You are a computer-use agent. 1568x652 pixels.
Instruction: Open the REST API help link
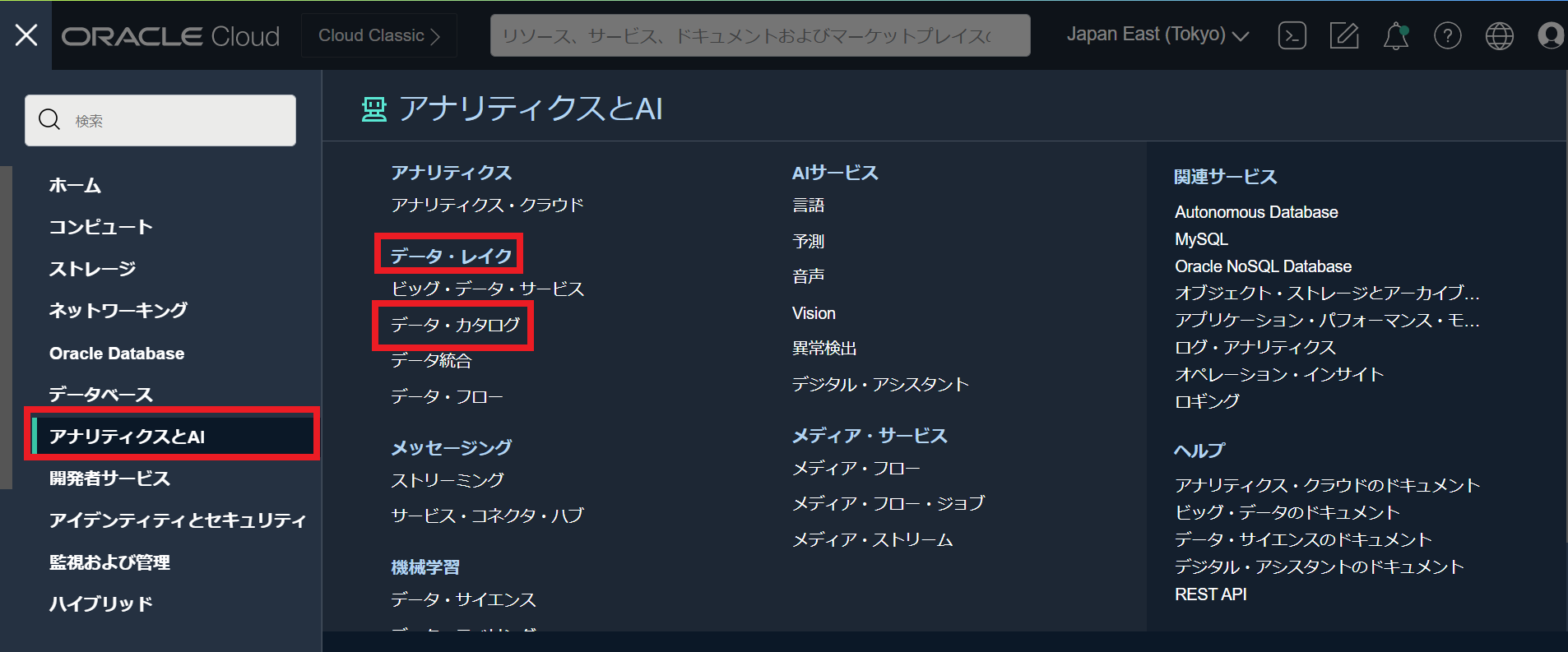(1210, 594)
